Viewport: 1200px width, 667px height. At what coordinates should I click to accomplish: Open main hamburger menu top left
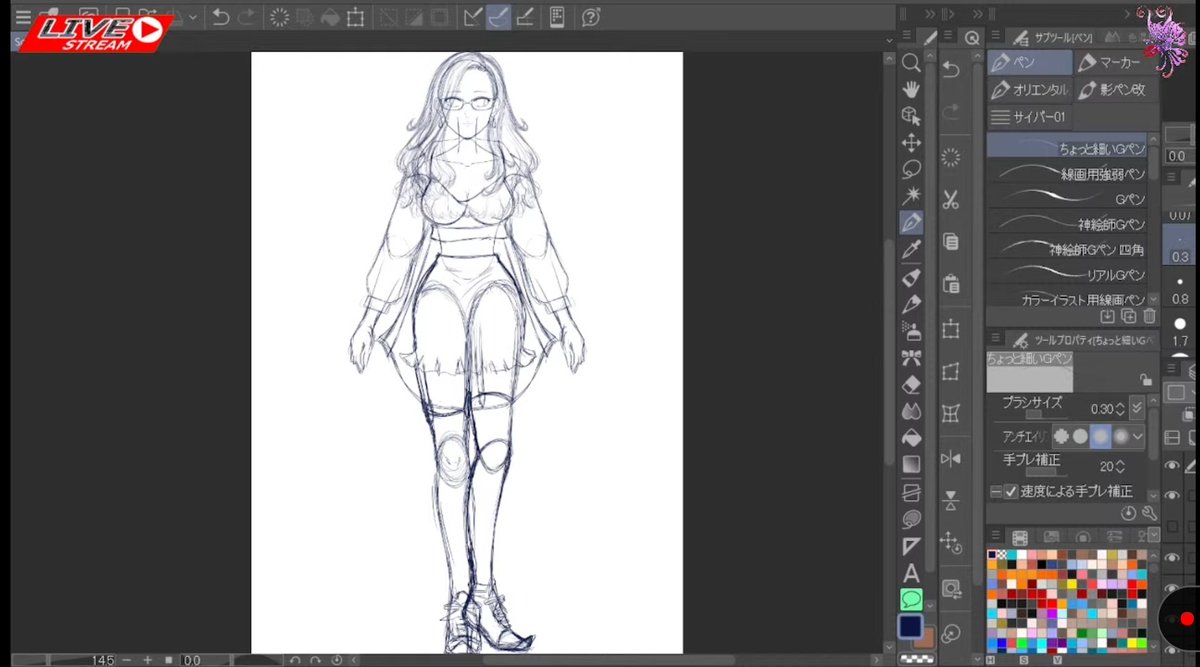pos(22,17)
